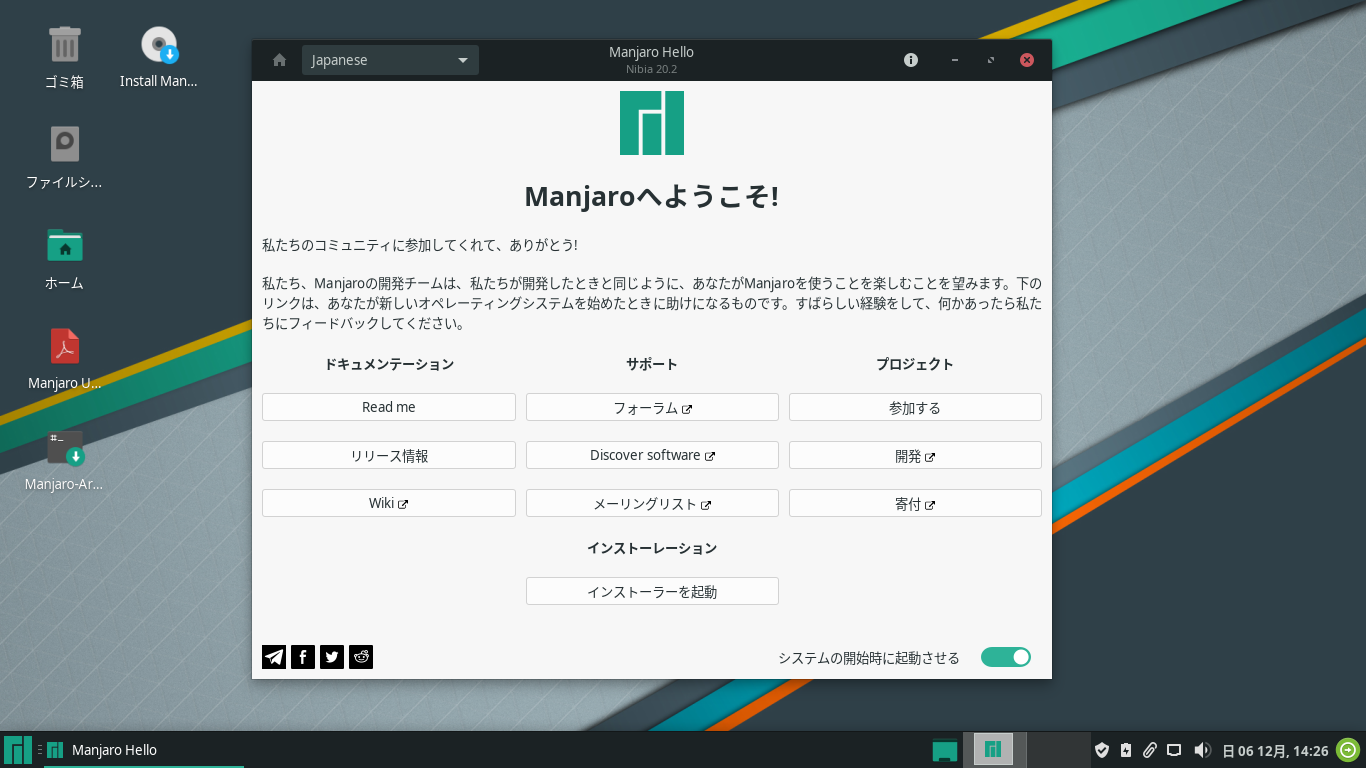Open the Wiki external link button
Viewport: 1366px width, 768px height.
[389, 503]
